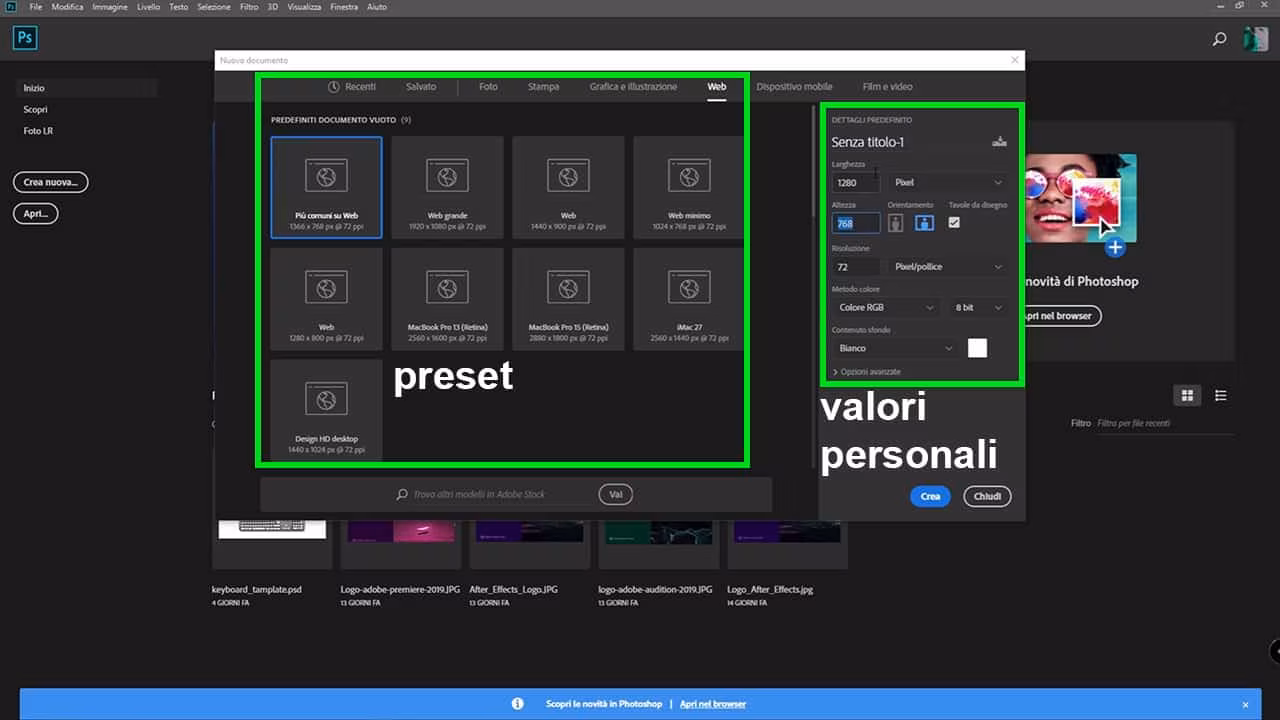Select Web grande 1920 x 1080 preset
The height and width of the screenshot is (720, 1280).
click(447, 187)
